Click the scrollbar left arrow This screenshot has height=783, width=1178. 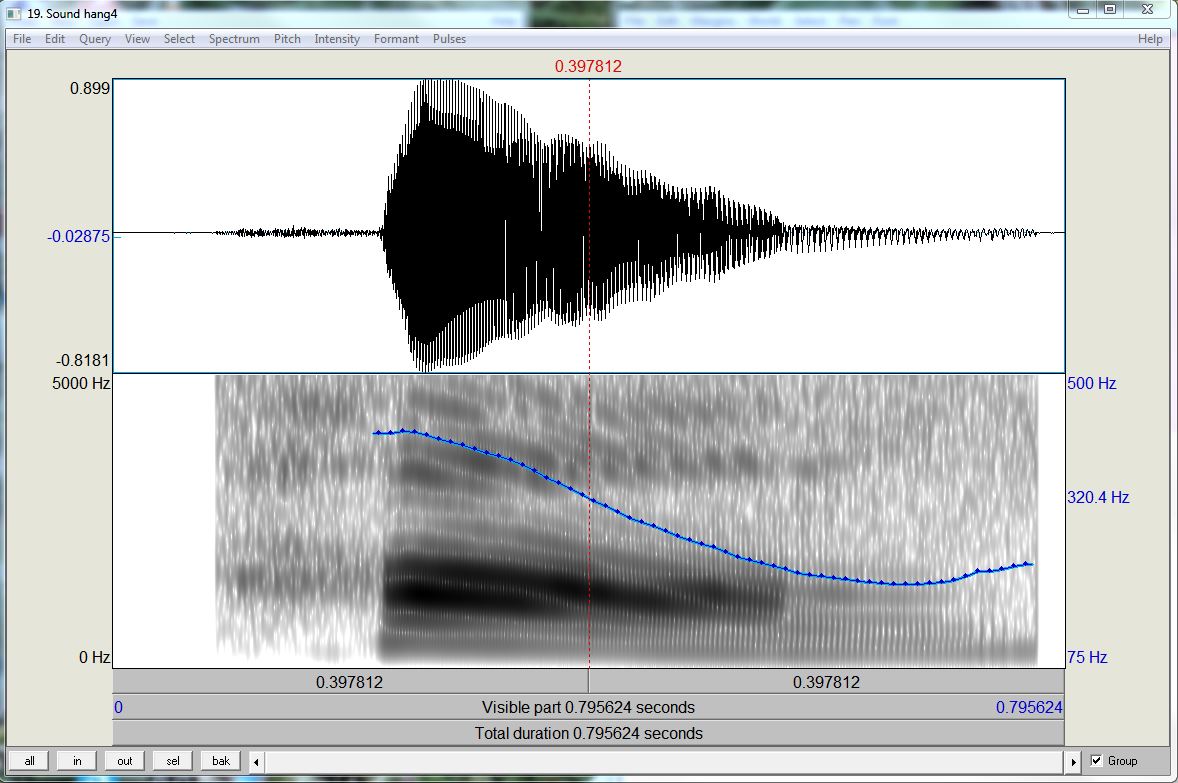tap(256, 762)
